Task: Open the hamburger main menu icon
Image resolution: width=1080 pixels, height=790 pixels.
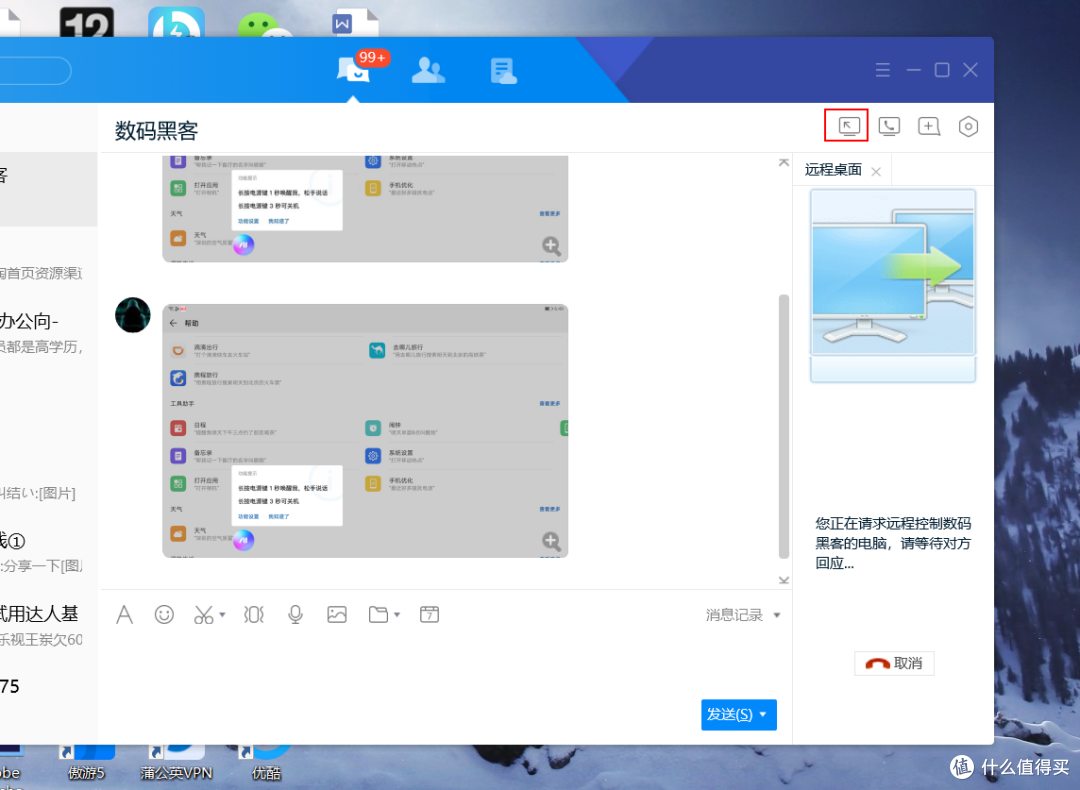Action: pos(883,70)
